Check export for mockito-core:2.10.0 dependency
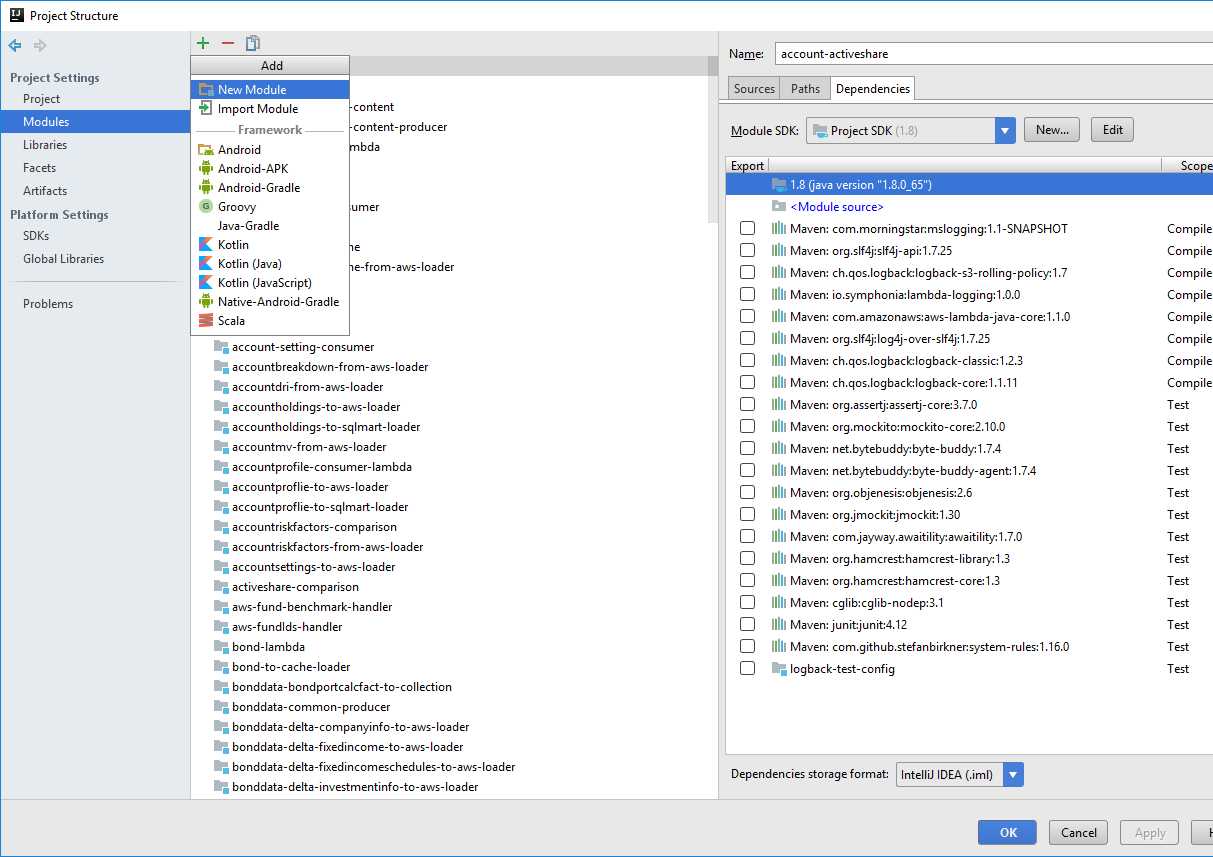Image resolution: width=1213 pixels, height=857 pixels. pos(747,427)
